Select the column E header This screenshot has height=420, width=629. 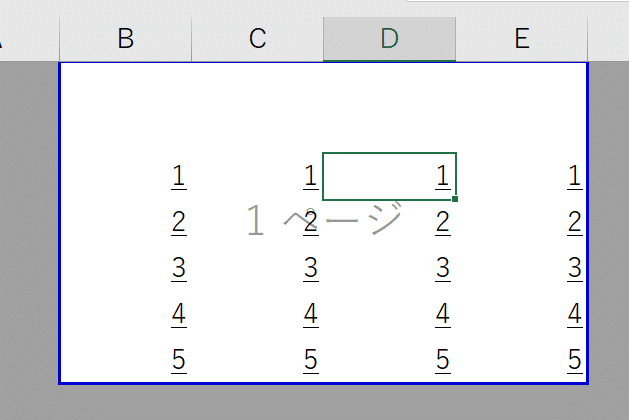click(x=521, y=39)
